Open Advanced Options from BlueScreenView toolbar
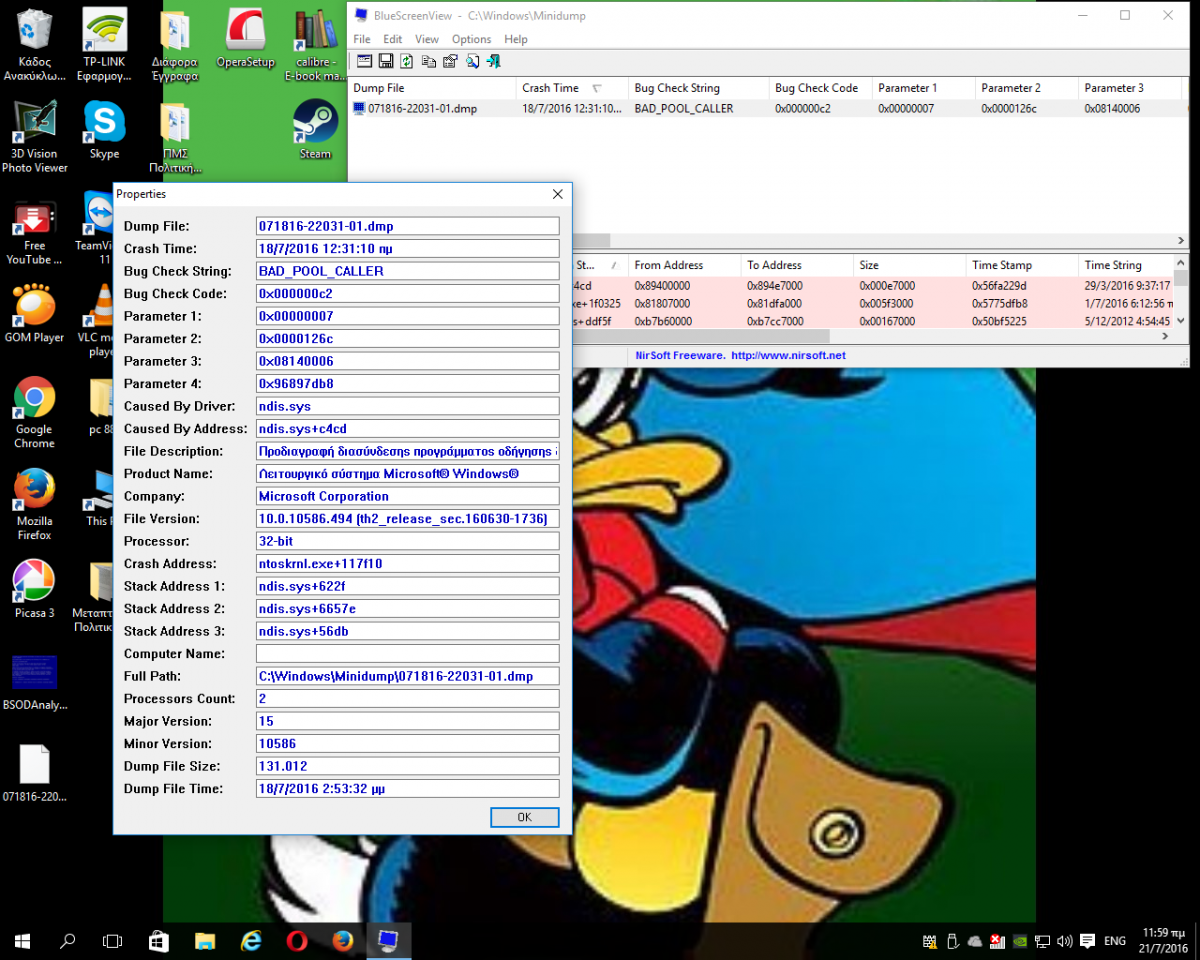The width and height of the screenshot is (1200, 960). [365, 61]
